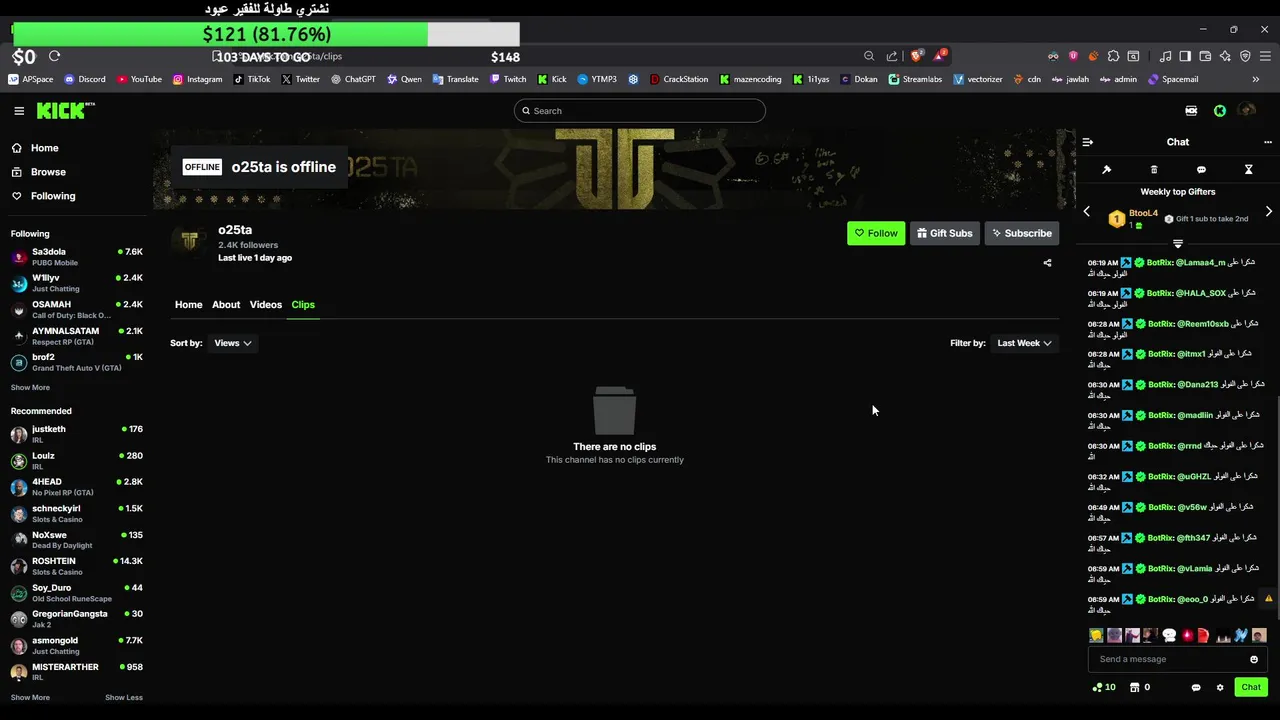Screen dimensions: 1280x720
Task: Click the hourglass icon in chat toolbar
Action: pyautogui.click(x=1248, y=170)
